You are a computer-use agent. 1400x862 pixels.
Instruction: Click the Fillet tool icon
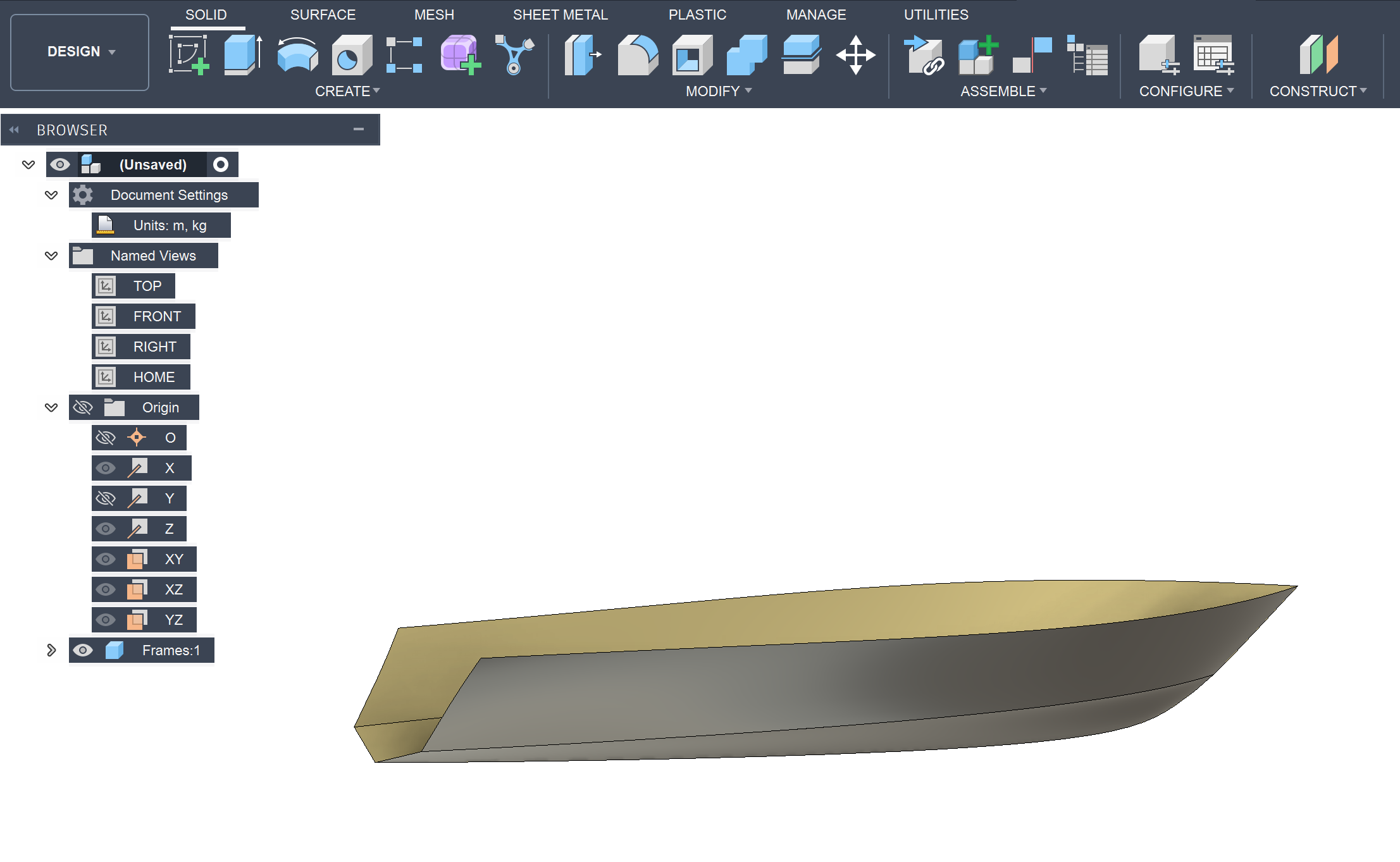(637, 55)
